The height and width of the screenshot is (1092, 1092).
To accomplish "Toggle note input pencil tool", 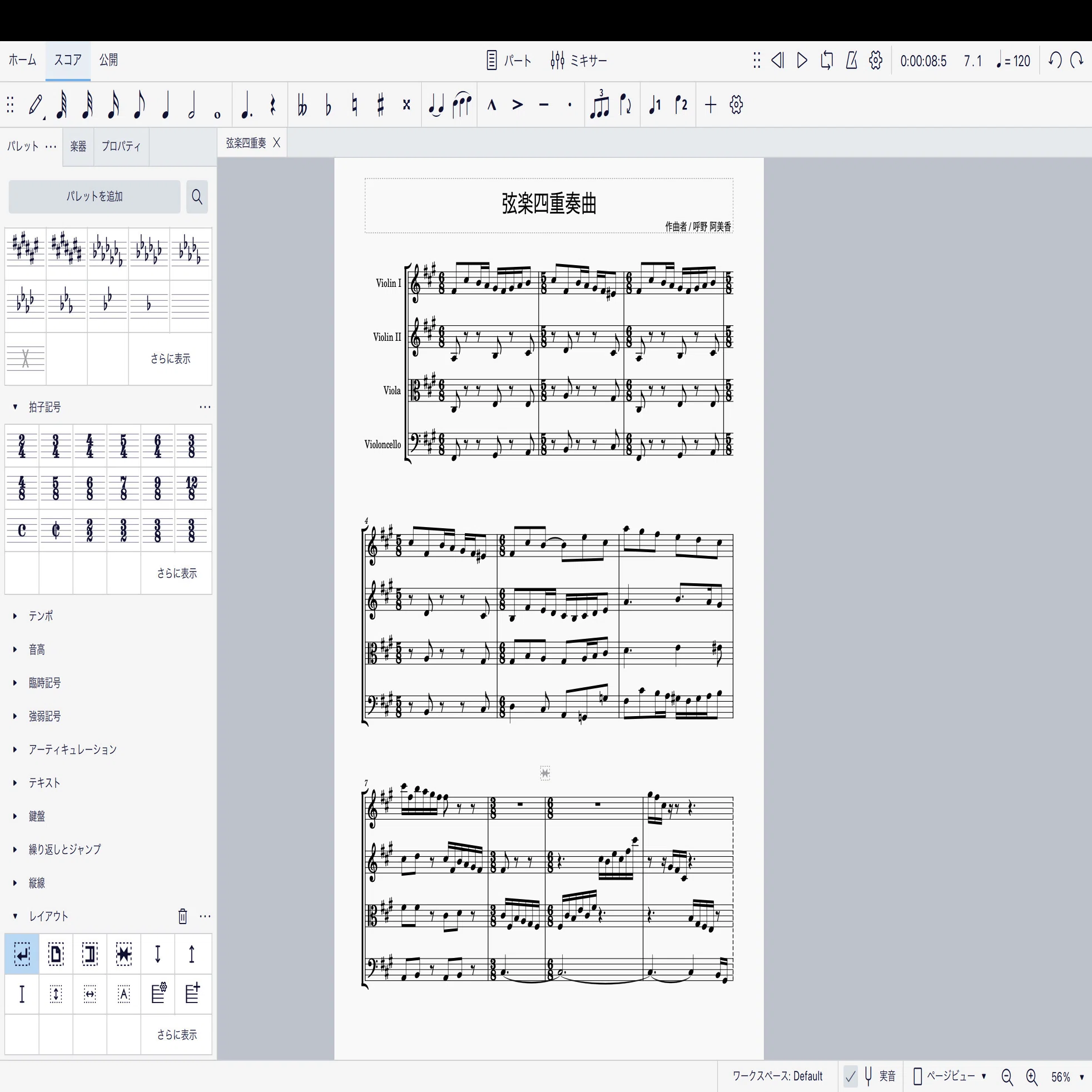I will (36, 105).
